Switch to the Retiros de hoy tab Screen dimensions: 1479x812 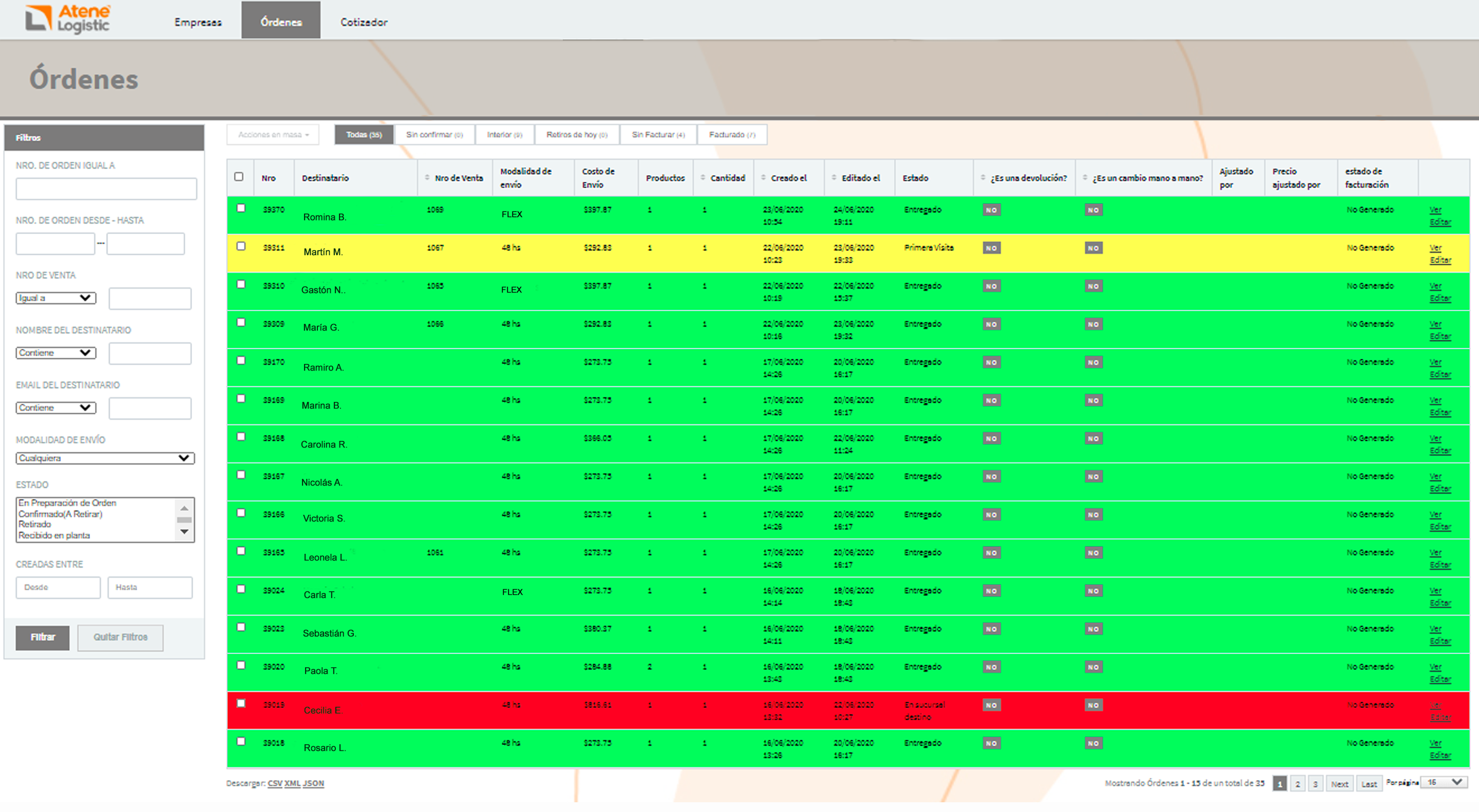577,134
